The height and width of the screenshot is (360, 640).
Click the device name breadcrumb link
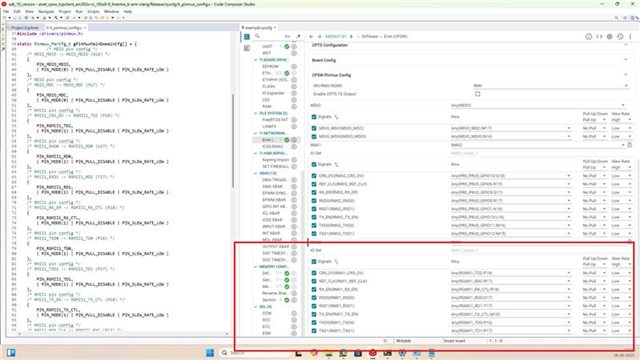point(336,36)
